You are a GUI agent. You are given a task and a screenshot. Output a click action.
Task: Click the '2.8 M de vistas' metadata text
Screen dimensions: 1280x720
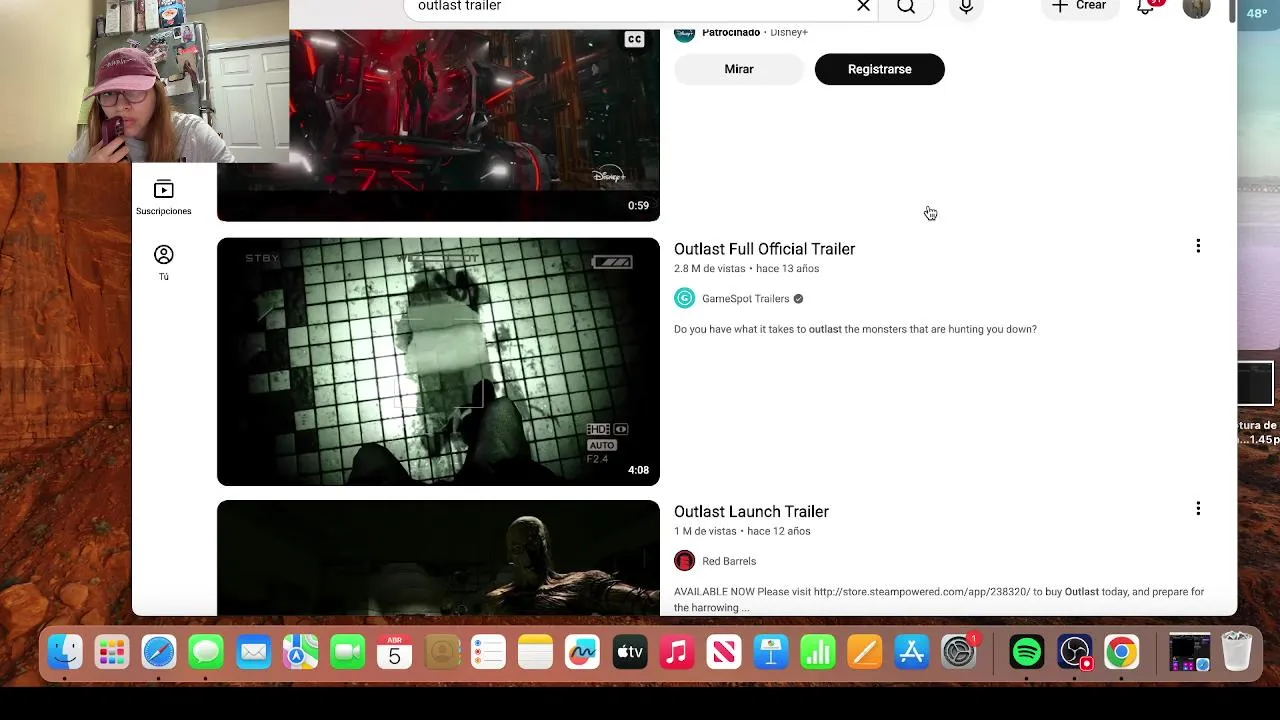pyautogui.click(x=709, y=269)
